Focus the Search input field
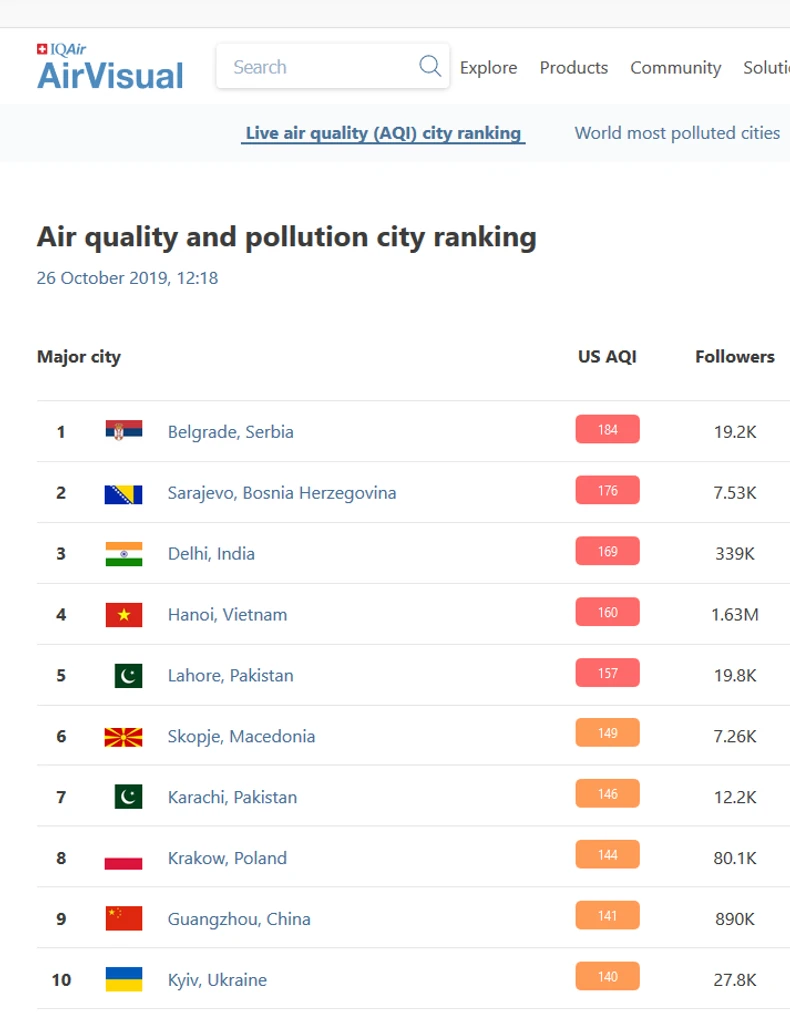Image resolution: width=790 pixels, height=1012 pixels. 320,67
